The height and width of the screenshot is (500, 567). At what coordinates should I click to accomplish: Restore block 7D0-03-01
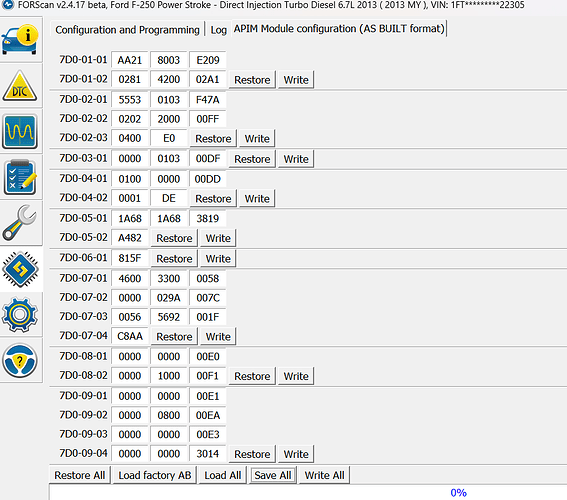pyautogui.click(x=252, y=159)
